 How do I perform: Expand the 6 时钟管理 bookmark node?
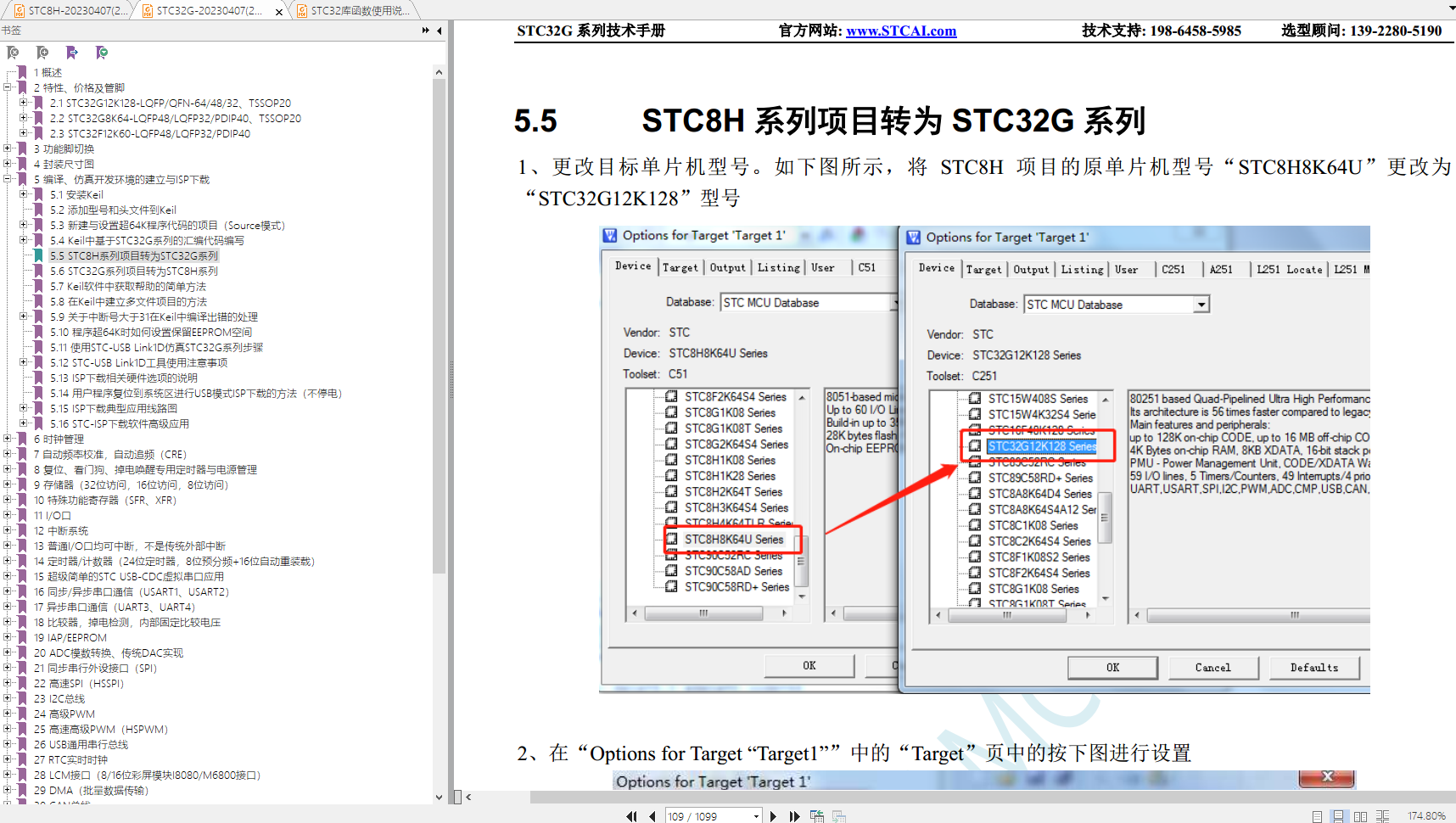click(8, 439)
